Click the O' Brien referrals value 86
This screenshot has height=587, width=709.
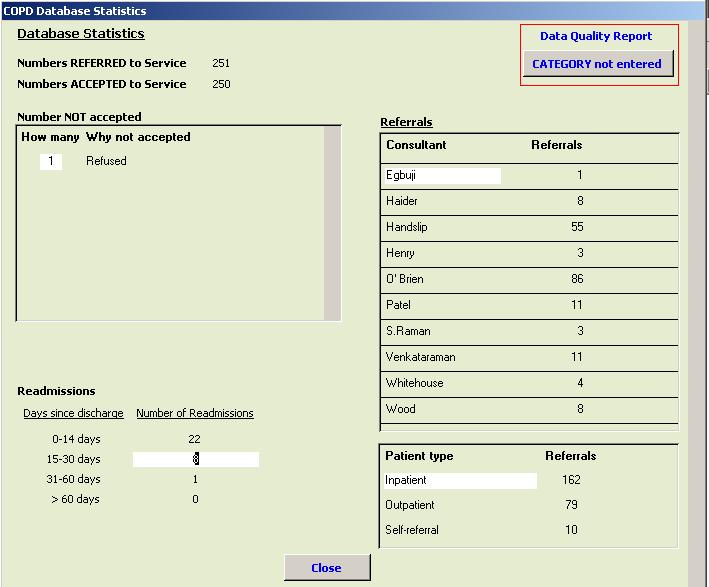[x=577, y=279]
